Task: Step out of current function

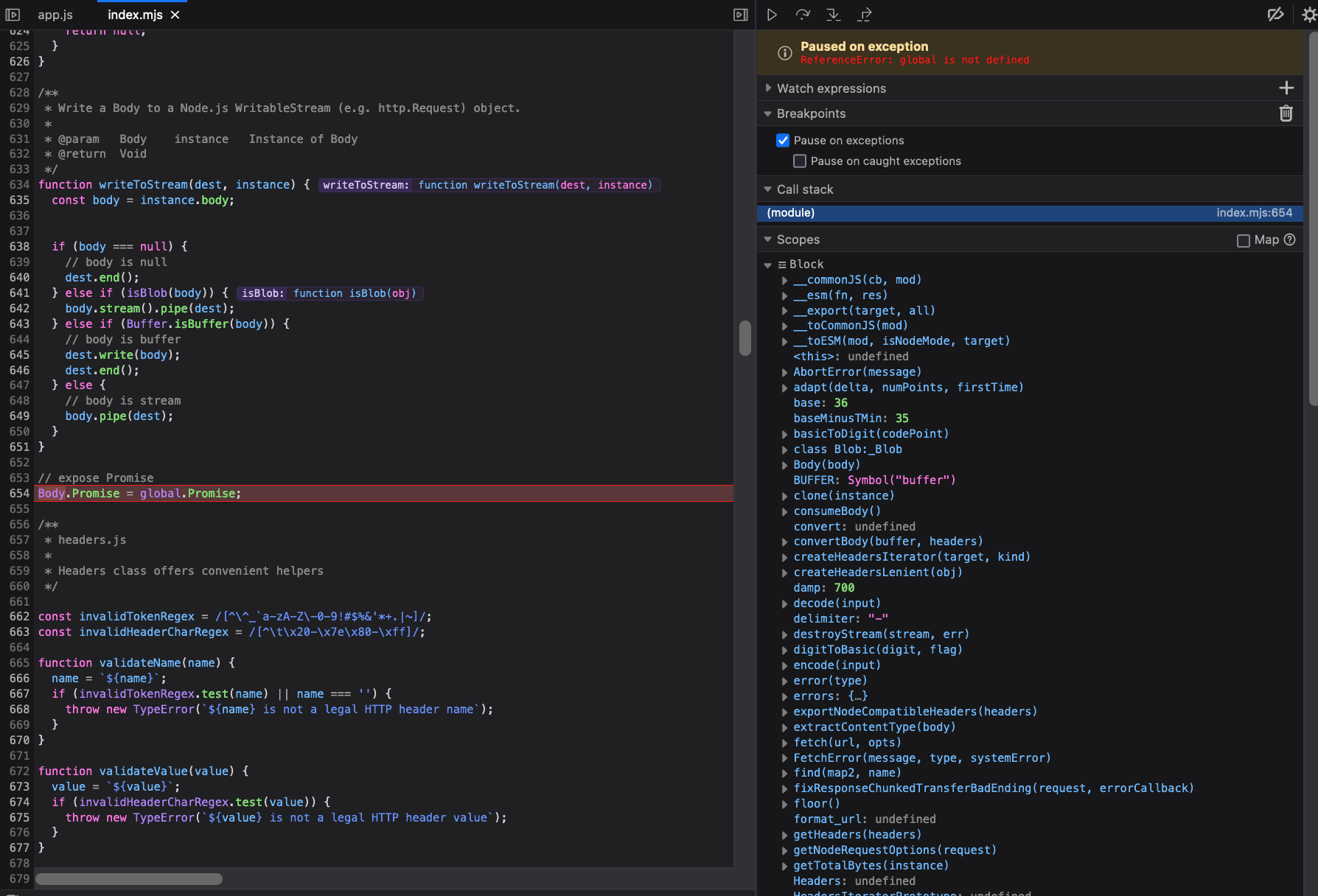Action: [865, 15]
